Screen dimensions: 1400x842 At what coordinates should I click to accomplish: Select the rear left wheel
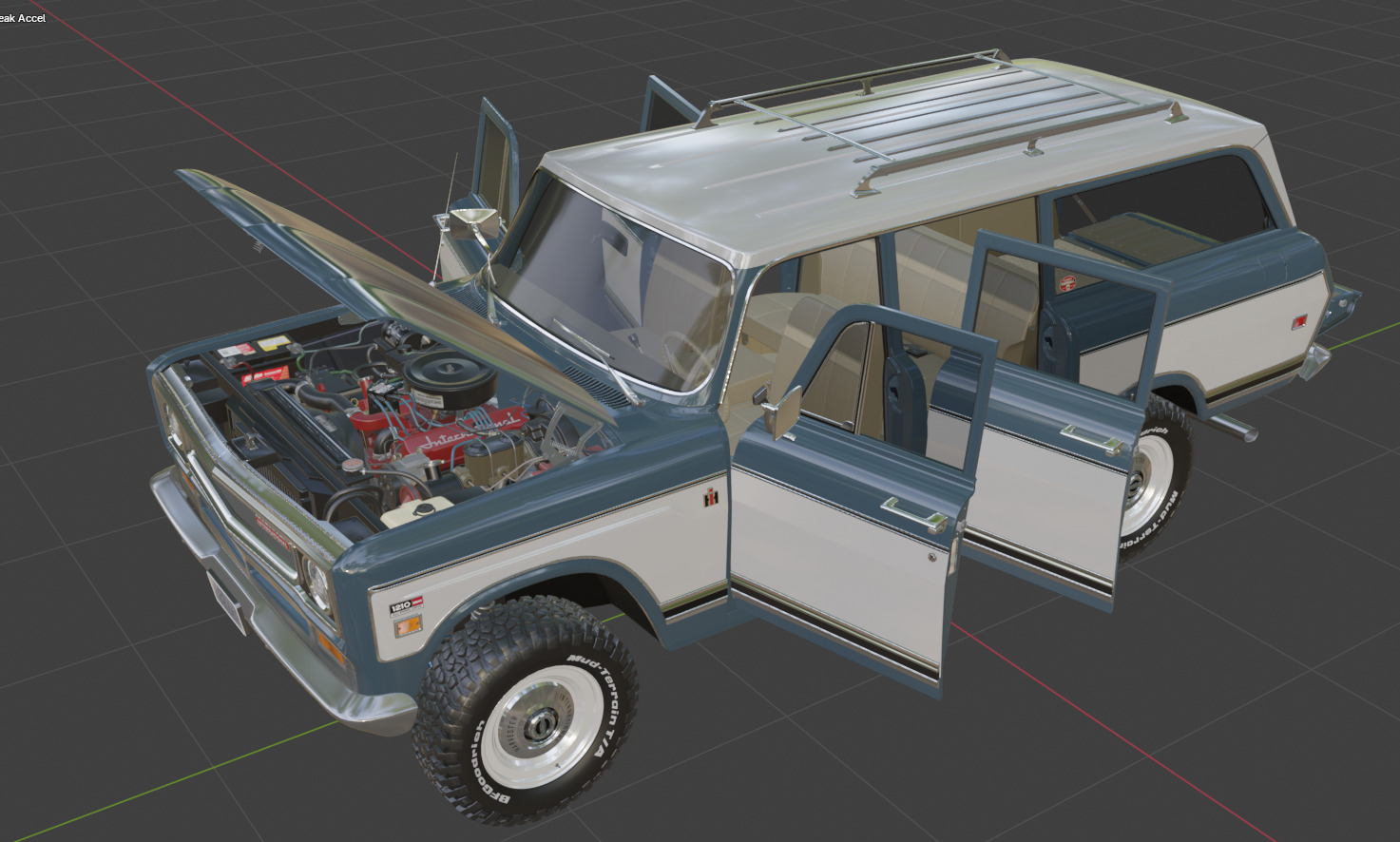[1155, 475]
